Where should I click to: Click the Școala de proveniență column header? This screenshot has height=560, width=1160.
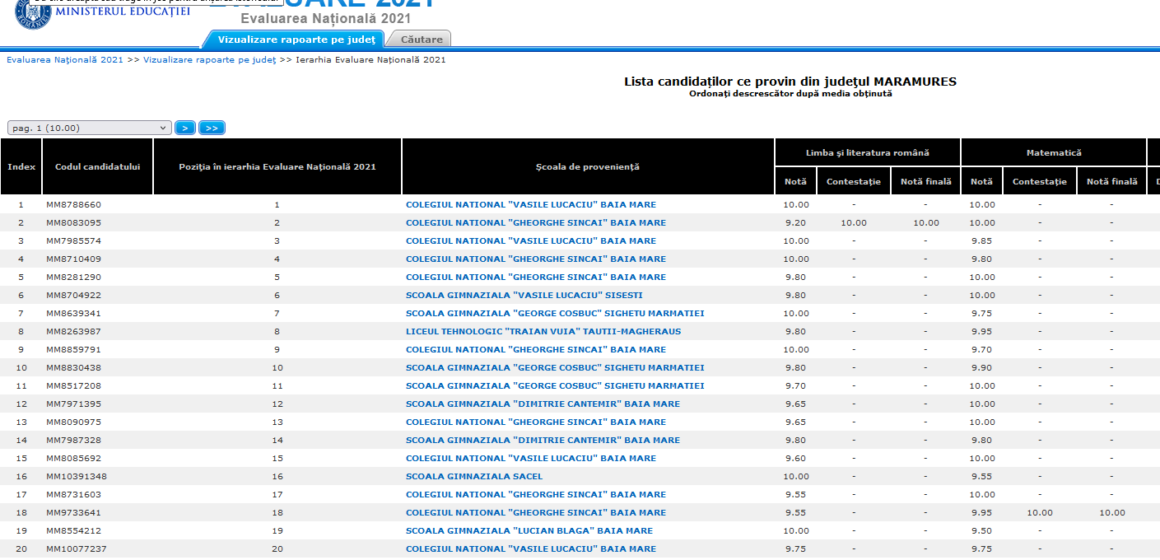tap(588, 166)
